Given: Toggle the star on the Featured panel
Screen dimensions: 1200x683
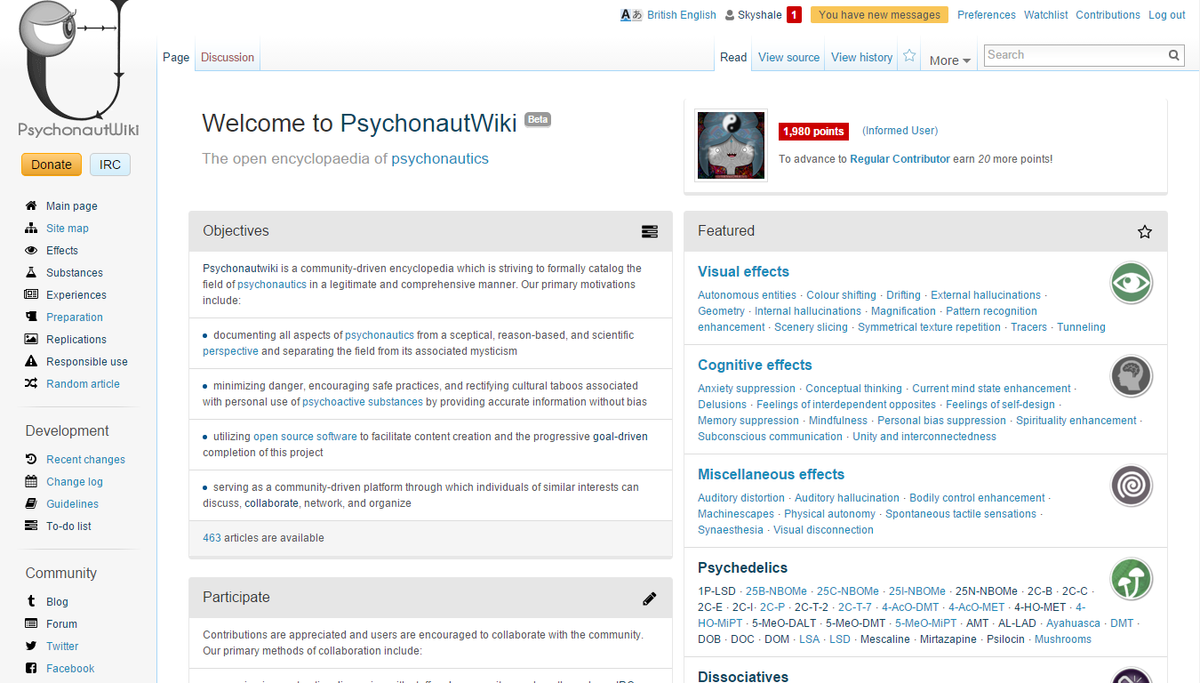Looking at the screenshot, I should coord(1144,231).
